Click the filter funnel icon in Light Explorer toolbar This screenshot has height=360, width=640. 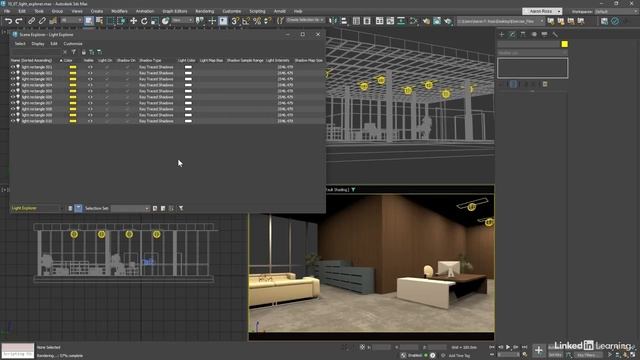coord(73,52)
